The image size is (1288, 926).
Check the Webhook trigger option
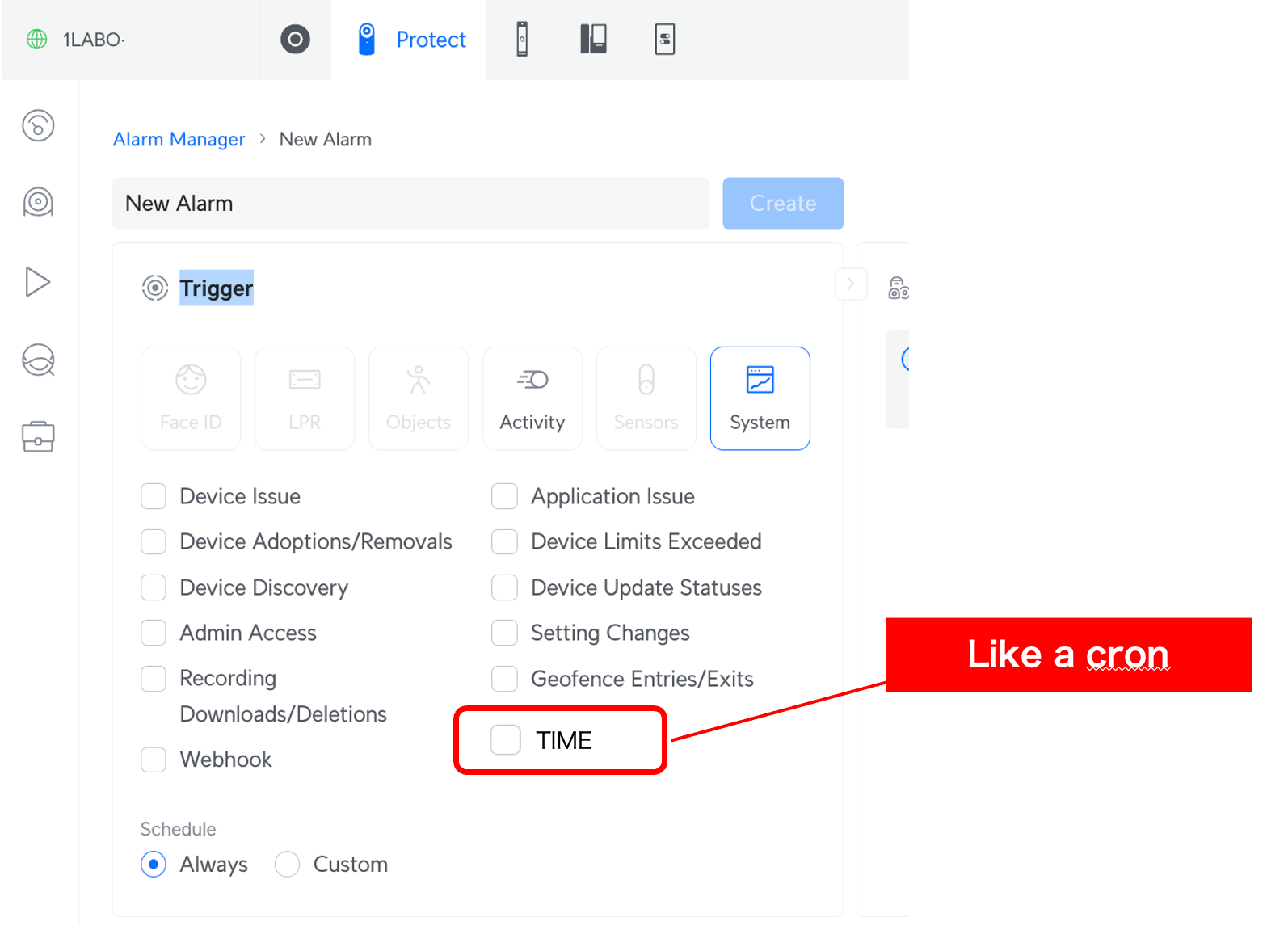click(154, 760)
